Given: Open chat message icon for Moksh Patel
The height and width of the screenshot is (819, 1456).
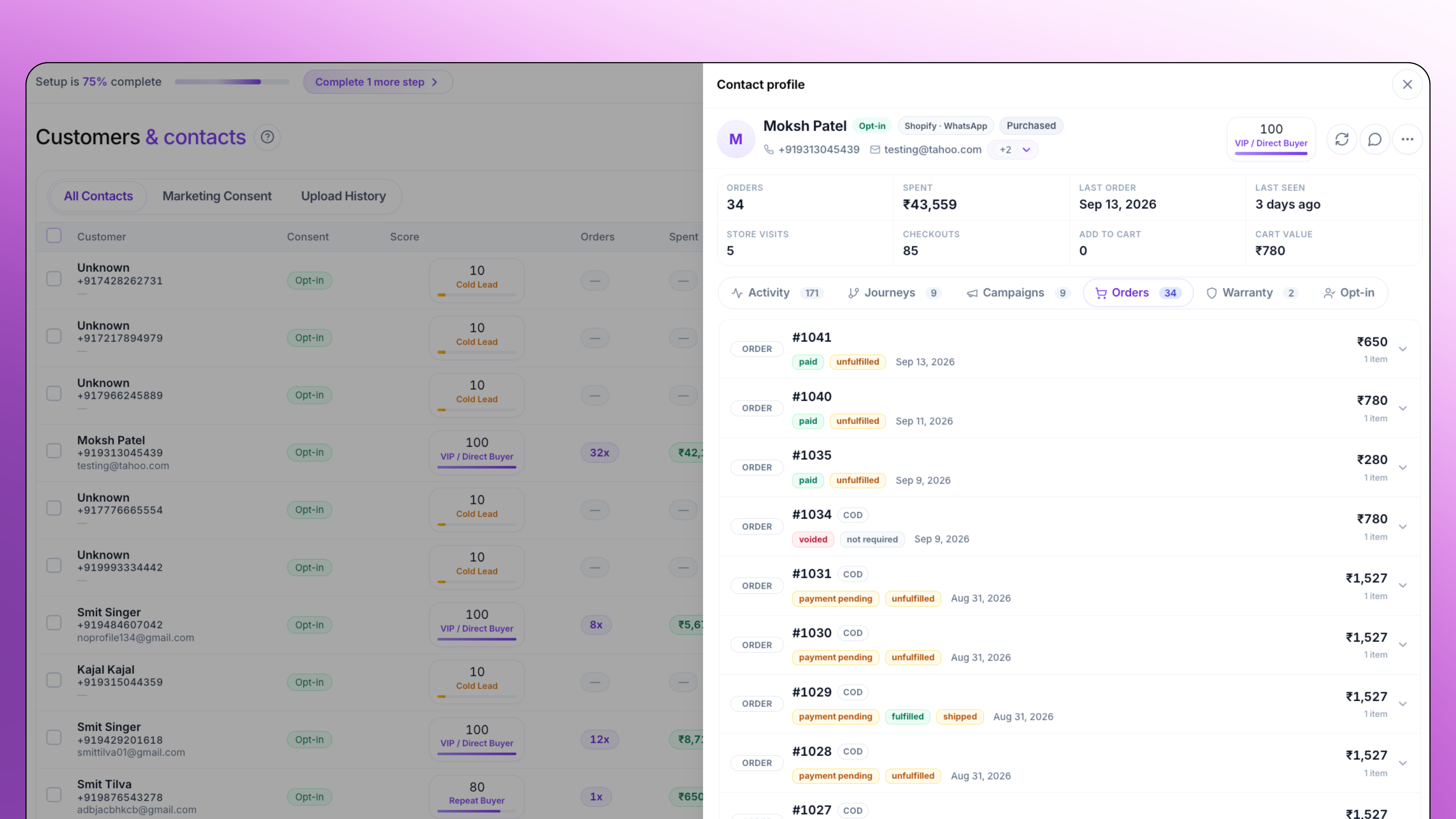Looking at the screenshot, I should pos(1375,139).
